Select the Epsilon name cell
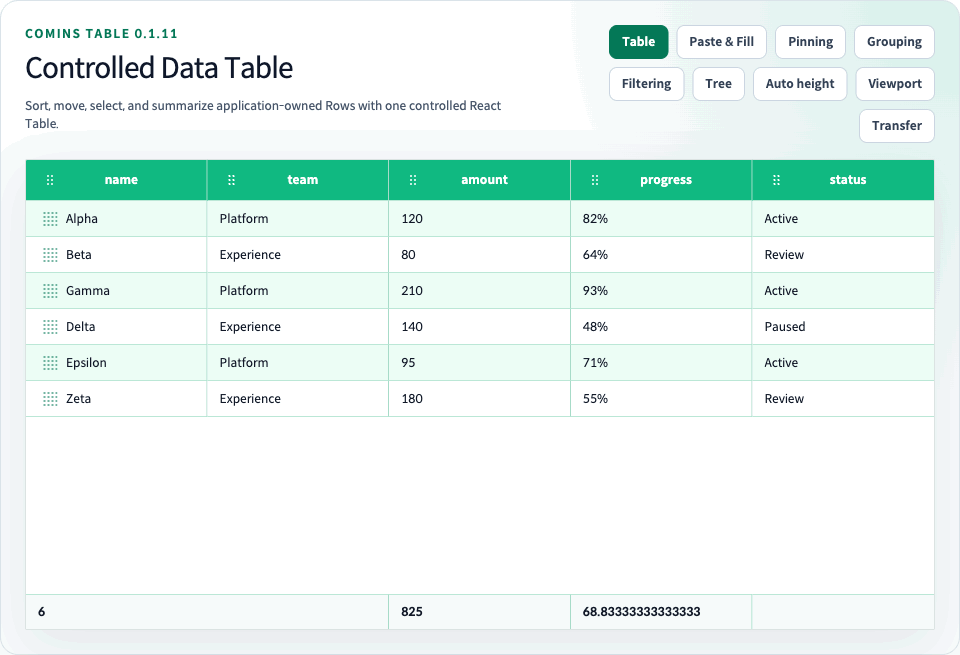Viewport: 960px width, 655px height. pyautogui.click(x=116, y=363)
